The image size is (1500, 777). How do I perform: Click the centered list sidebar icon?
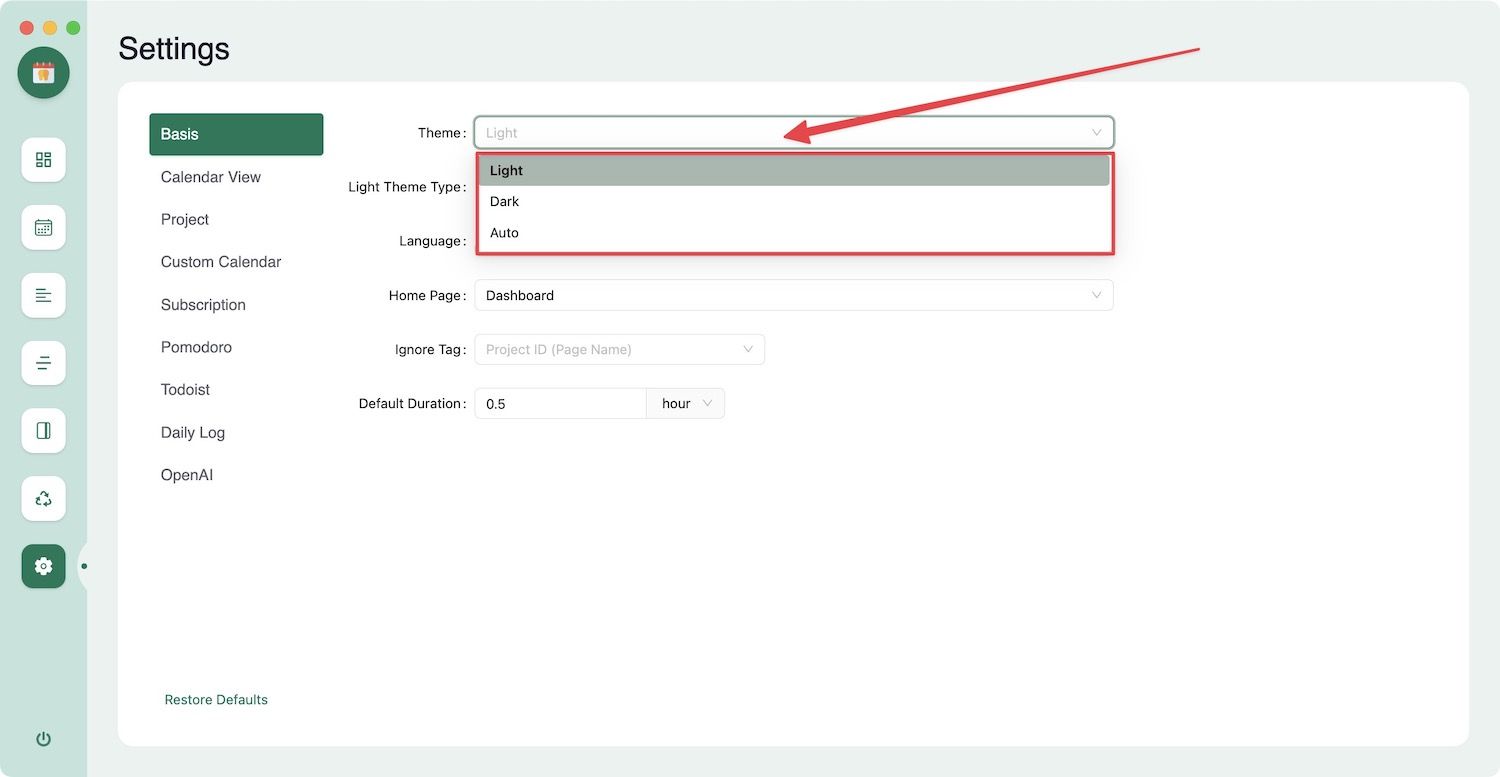43,363
